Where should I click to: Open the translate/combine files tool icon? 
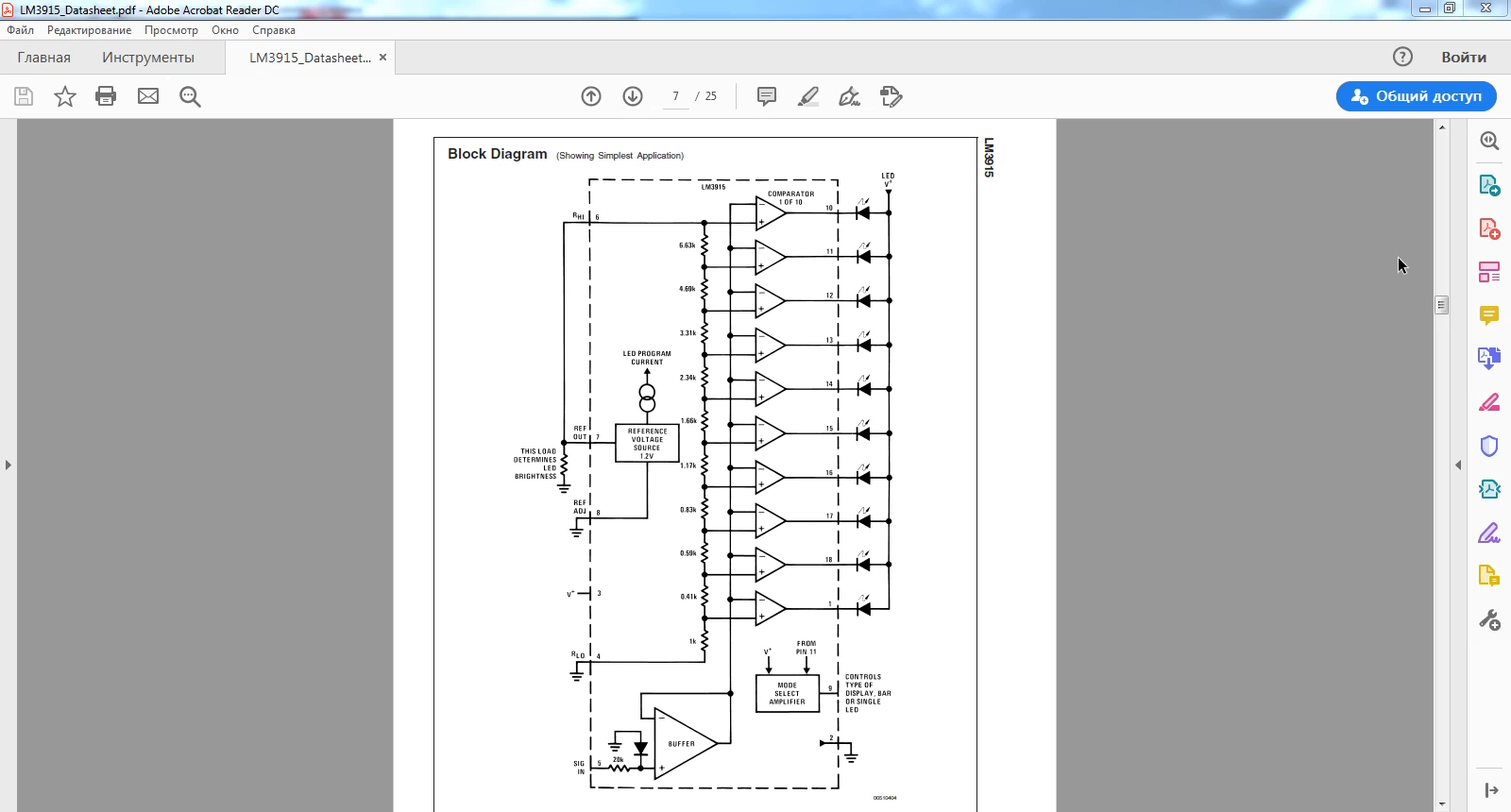pos(1489,359)
